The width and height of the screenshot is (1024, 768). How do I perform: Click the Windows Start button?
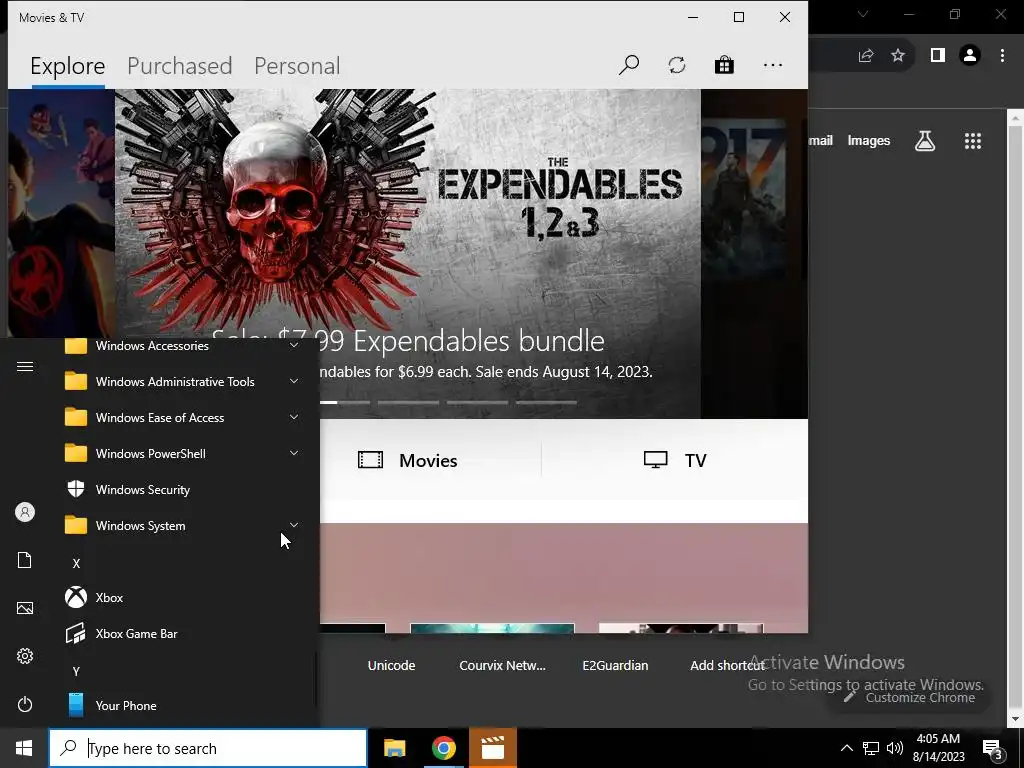pyautogui.click(x=24, y=748)
